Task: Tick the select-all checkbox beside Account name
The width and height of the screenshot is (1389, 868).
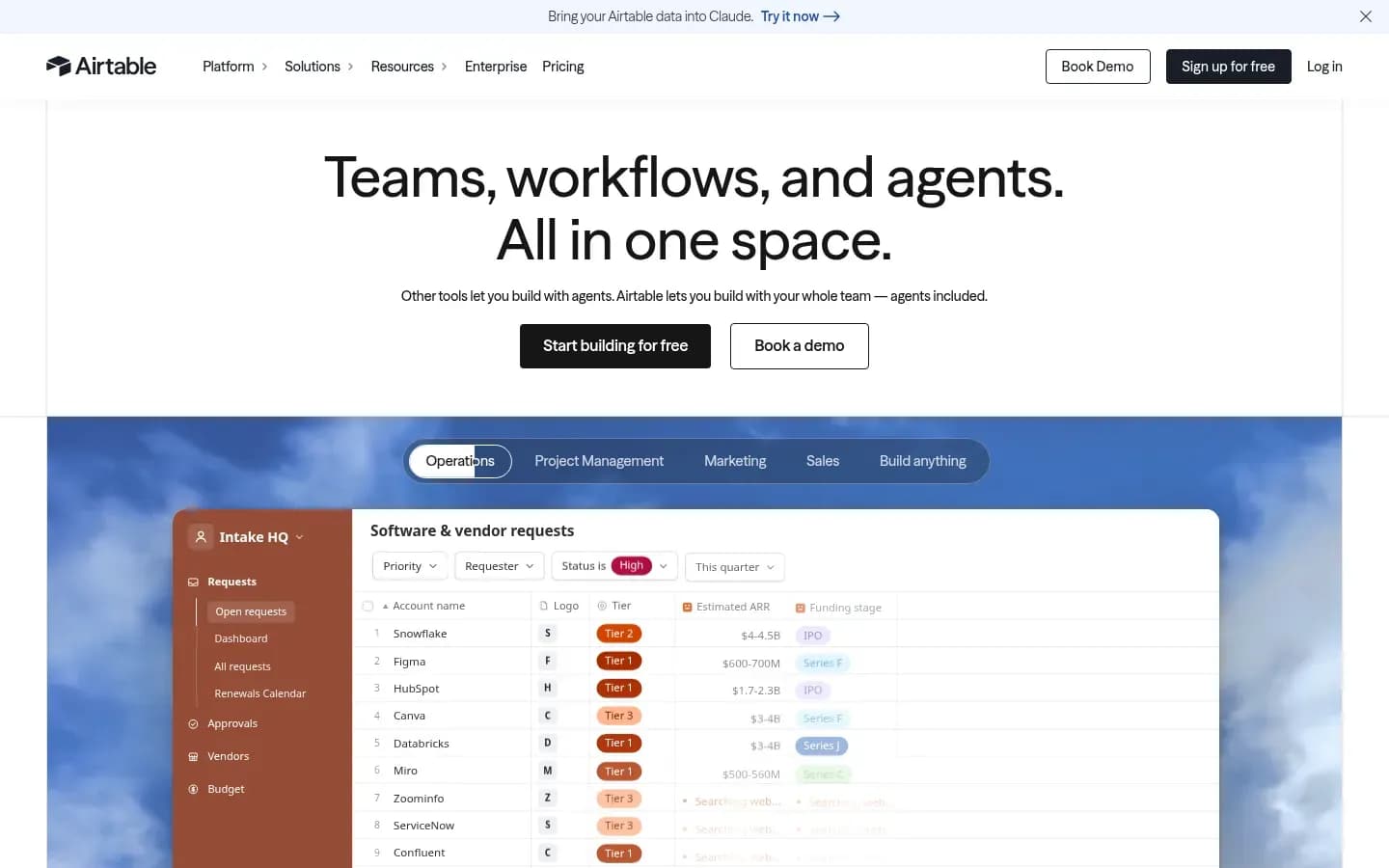Action: (368, 606)
